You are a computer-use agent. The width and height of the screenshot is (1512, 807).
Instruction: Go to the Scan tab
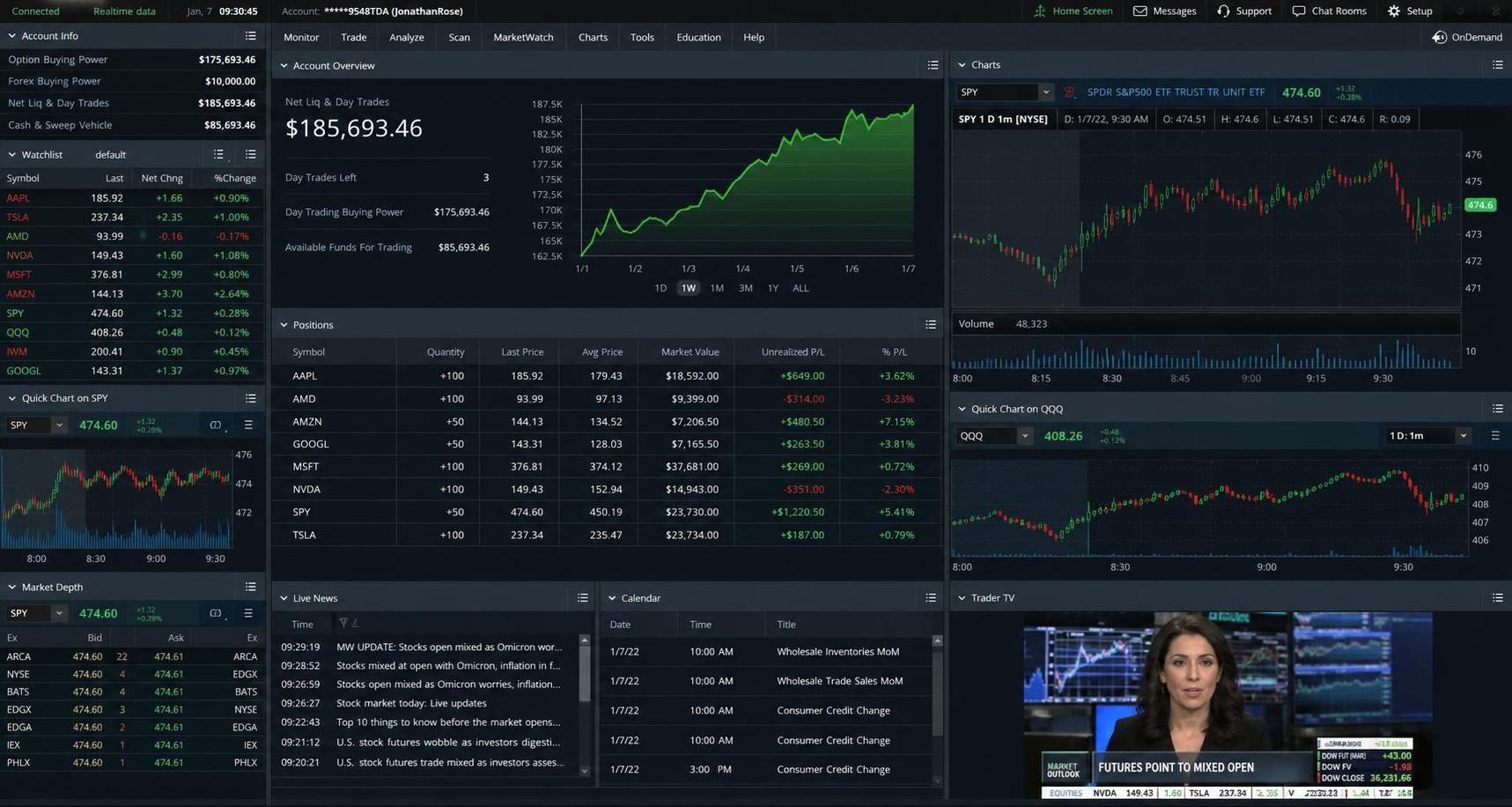(x=459, y=37)
